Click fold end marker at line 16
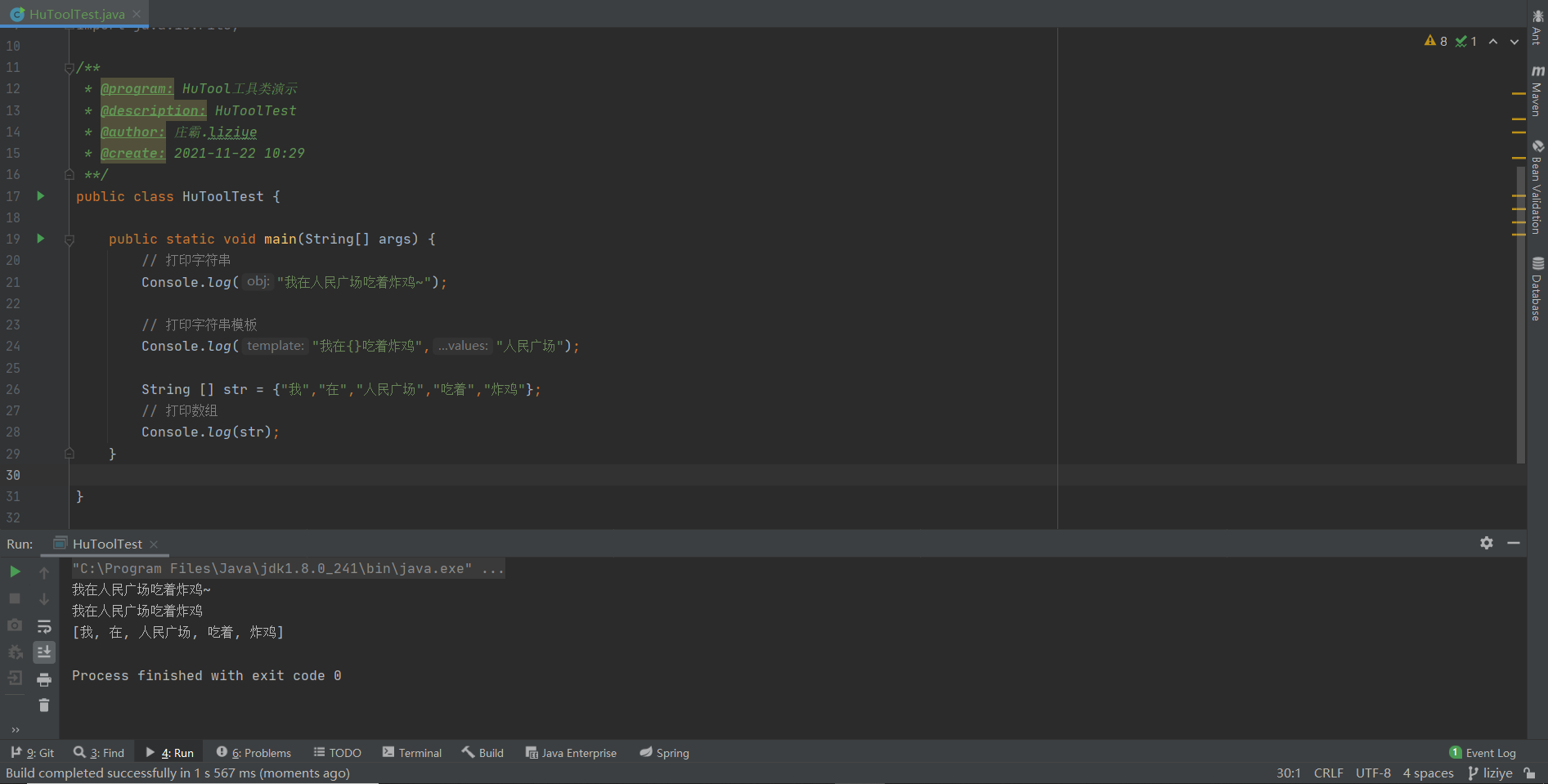This screenshot has width=1548, height=784. (70, 174)
